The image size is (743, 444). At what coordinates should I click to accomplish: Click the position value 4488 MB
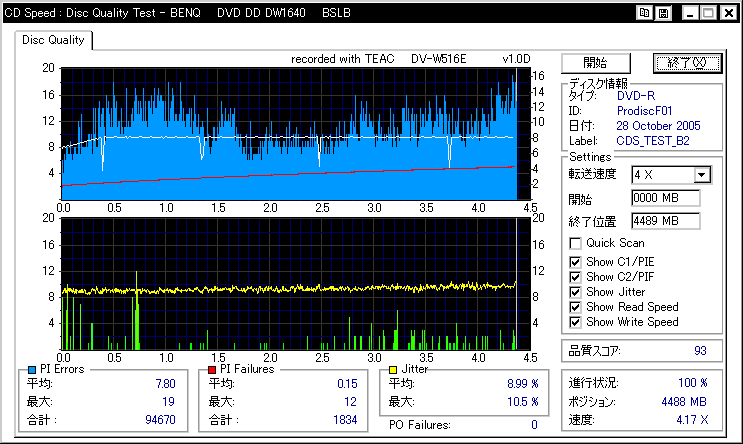coord(684,402)
